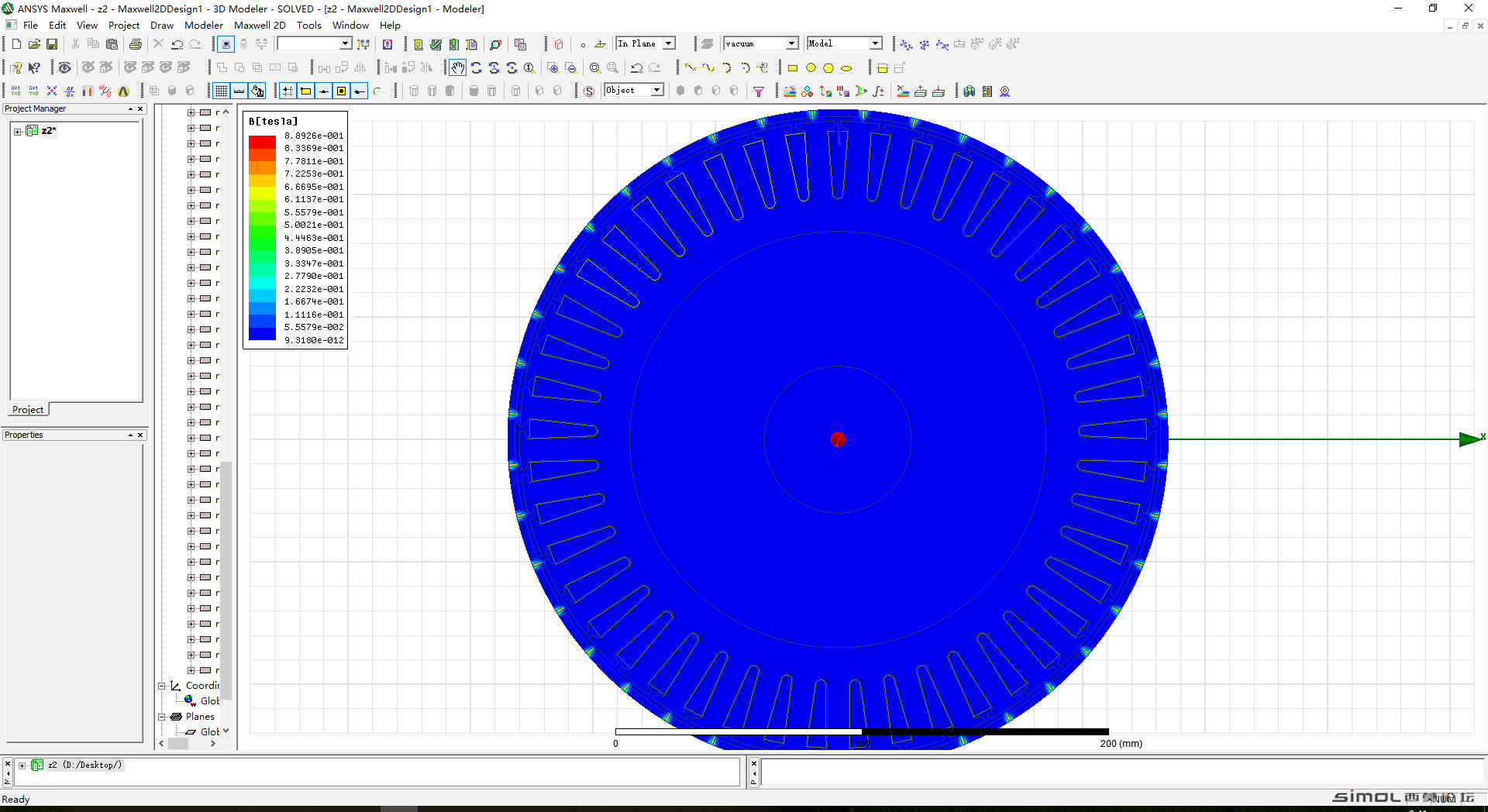Select the Draw Rectangle tool
Viewport: 1488px width, 812px height.
[793, 68]
